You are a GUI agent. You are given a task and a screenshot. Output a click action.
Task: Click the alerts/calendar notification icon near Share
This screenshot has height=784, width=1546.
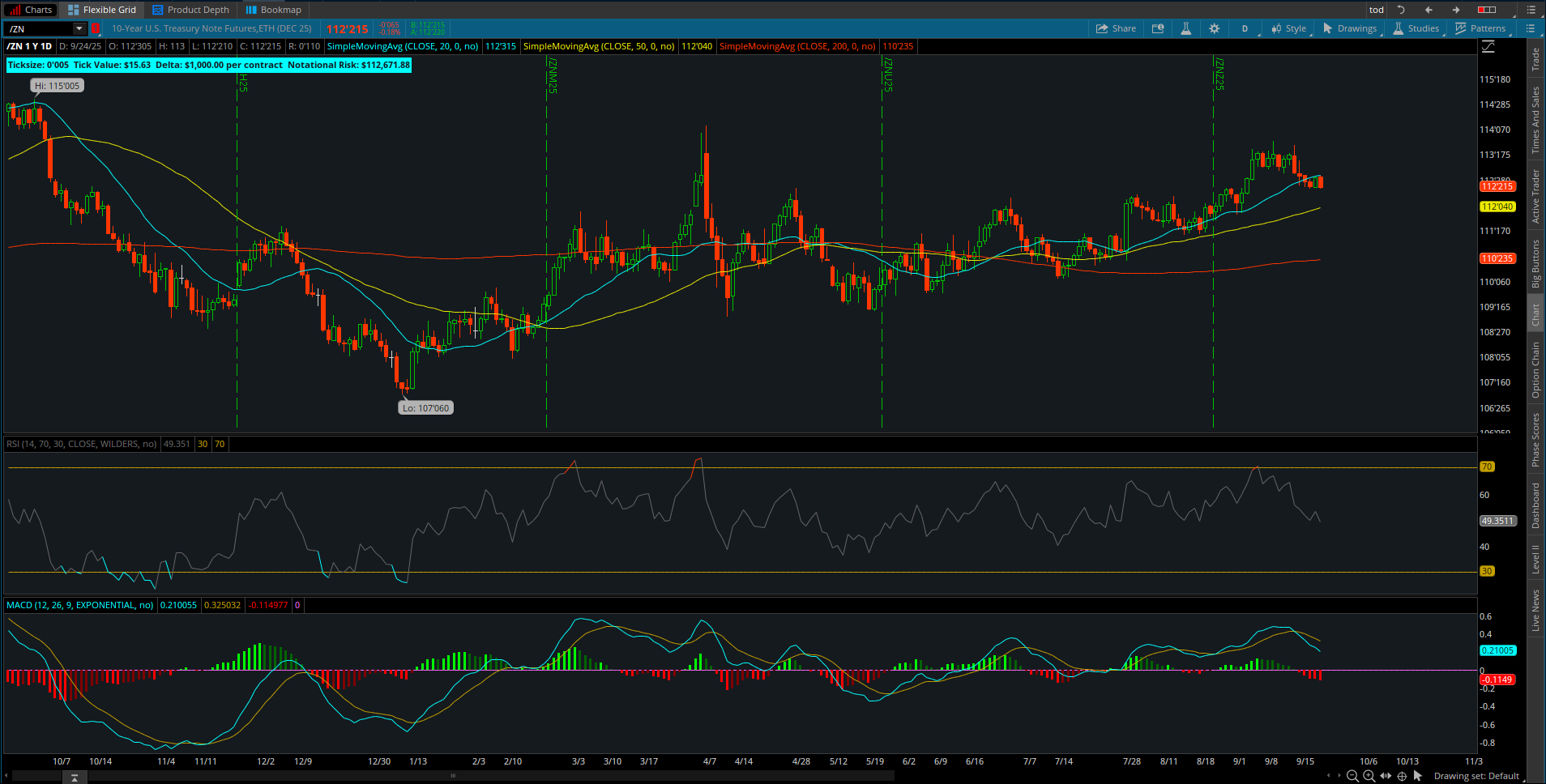coord(1158,28)
